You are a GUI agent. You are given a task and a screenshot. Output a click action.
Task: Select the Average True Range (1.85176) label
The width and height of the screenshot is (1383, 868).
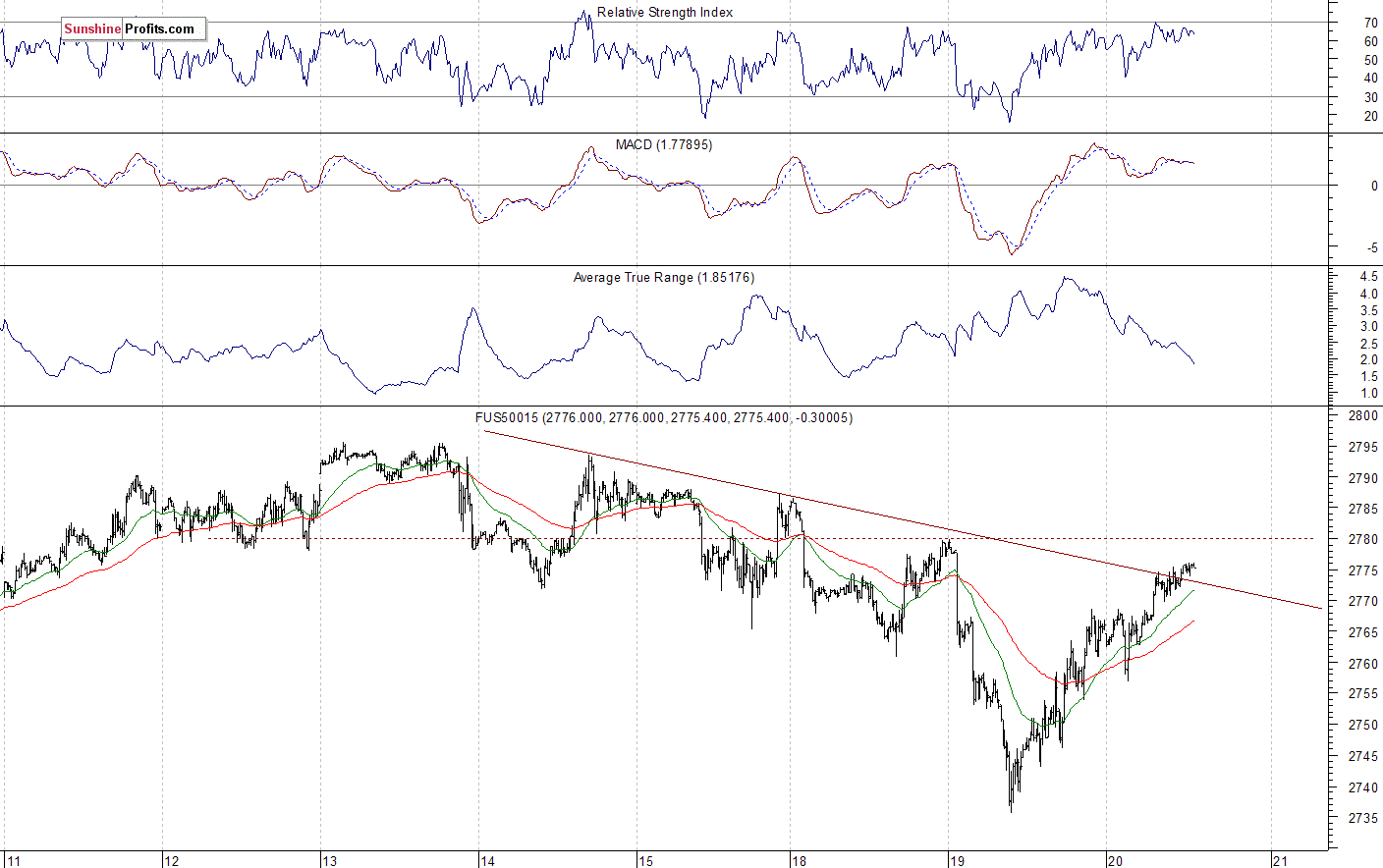coord(664,278)
